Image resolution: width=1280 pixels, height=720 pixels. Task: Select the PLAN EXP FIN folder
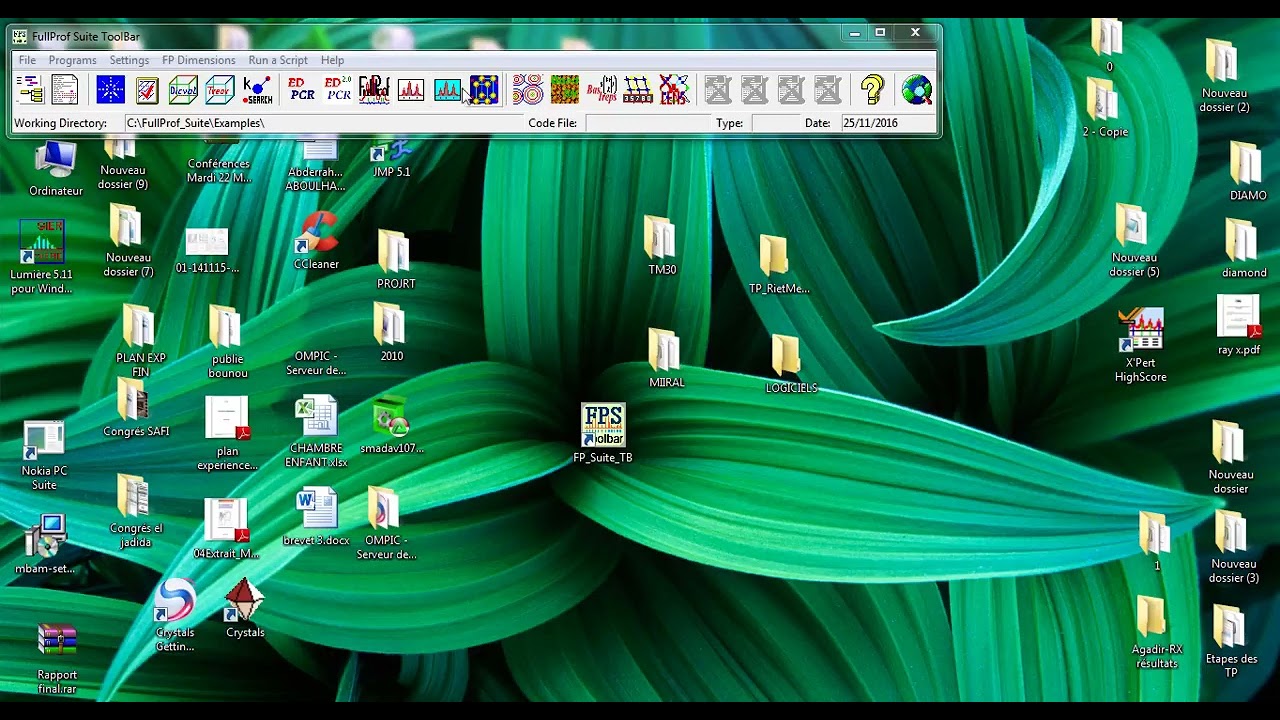click(x=140, y=341)
